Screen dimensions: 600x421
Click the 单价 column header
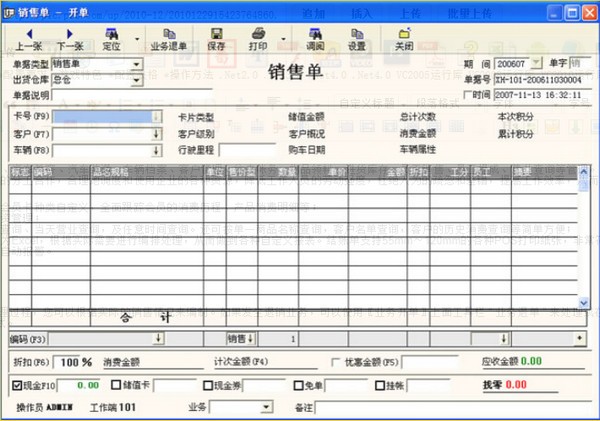coord(323,172)
